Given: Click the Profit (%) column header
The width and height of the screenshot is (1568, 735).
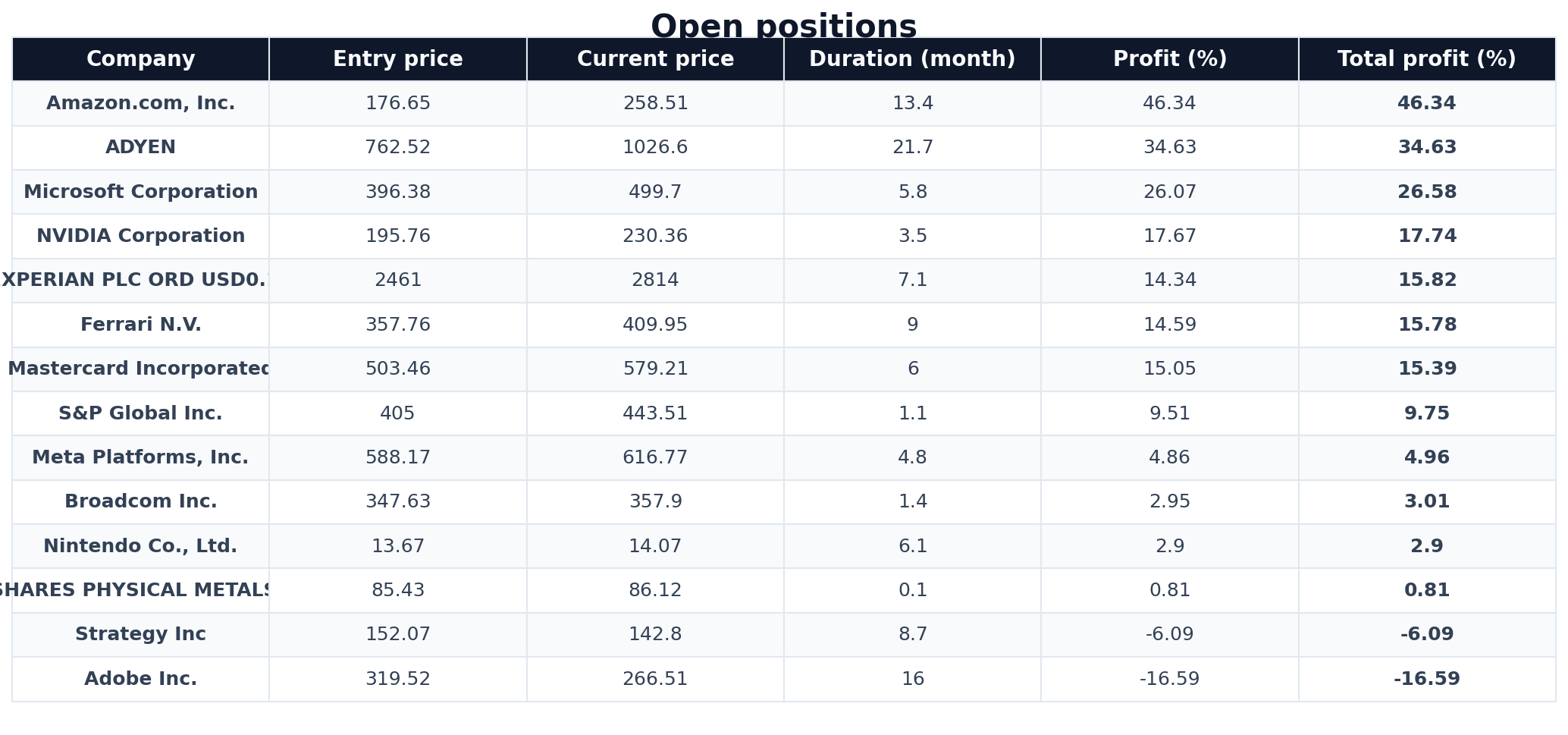Looking at the screenshot, I should tap(1169, 59).
